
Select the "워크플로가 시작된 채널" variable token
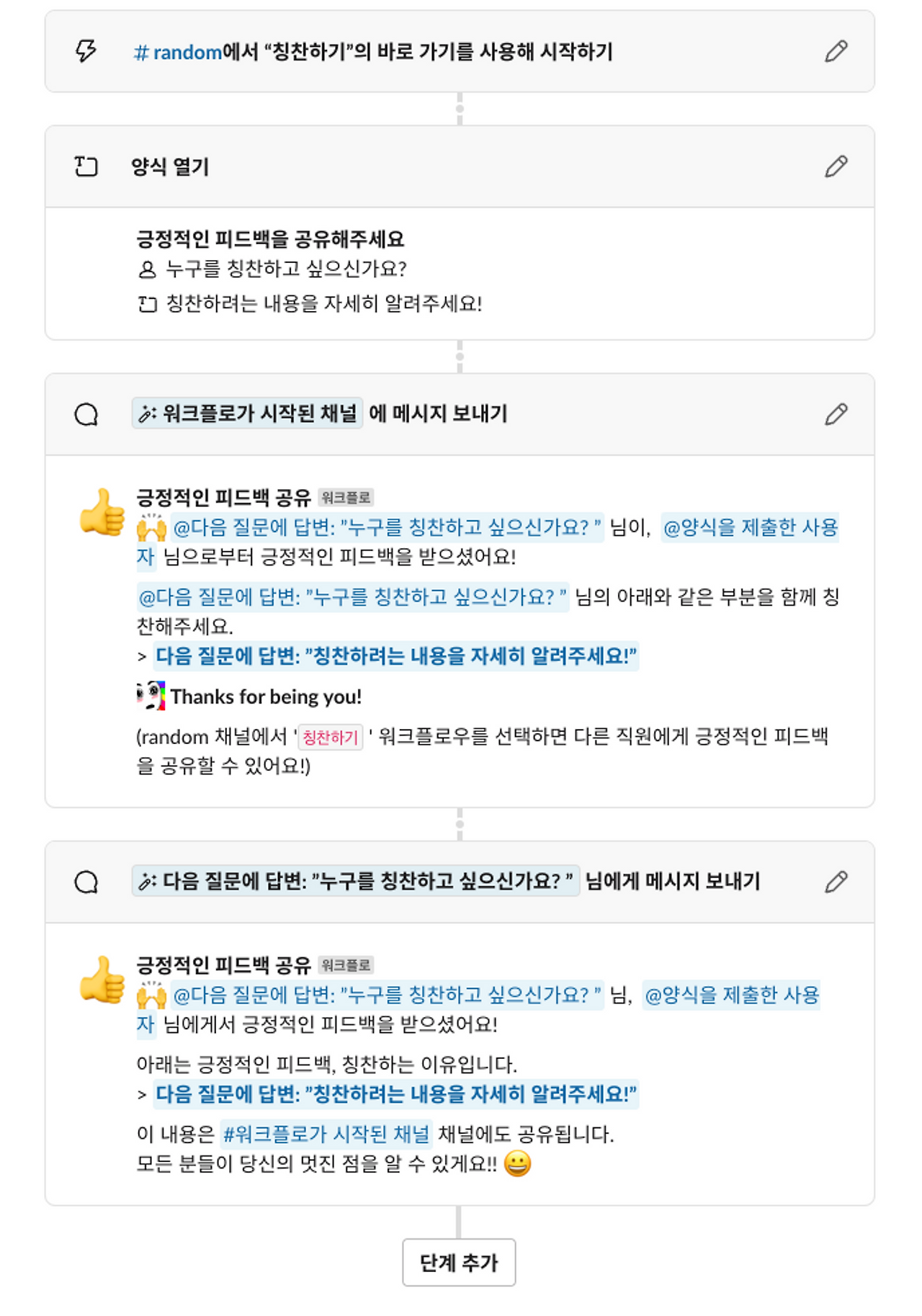pyautogui.click(x=249, y=413)
